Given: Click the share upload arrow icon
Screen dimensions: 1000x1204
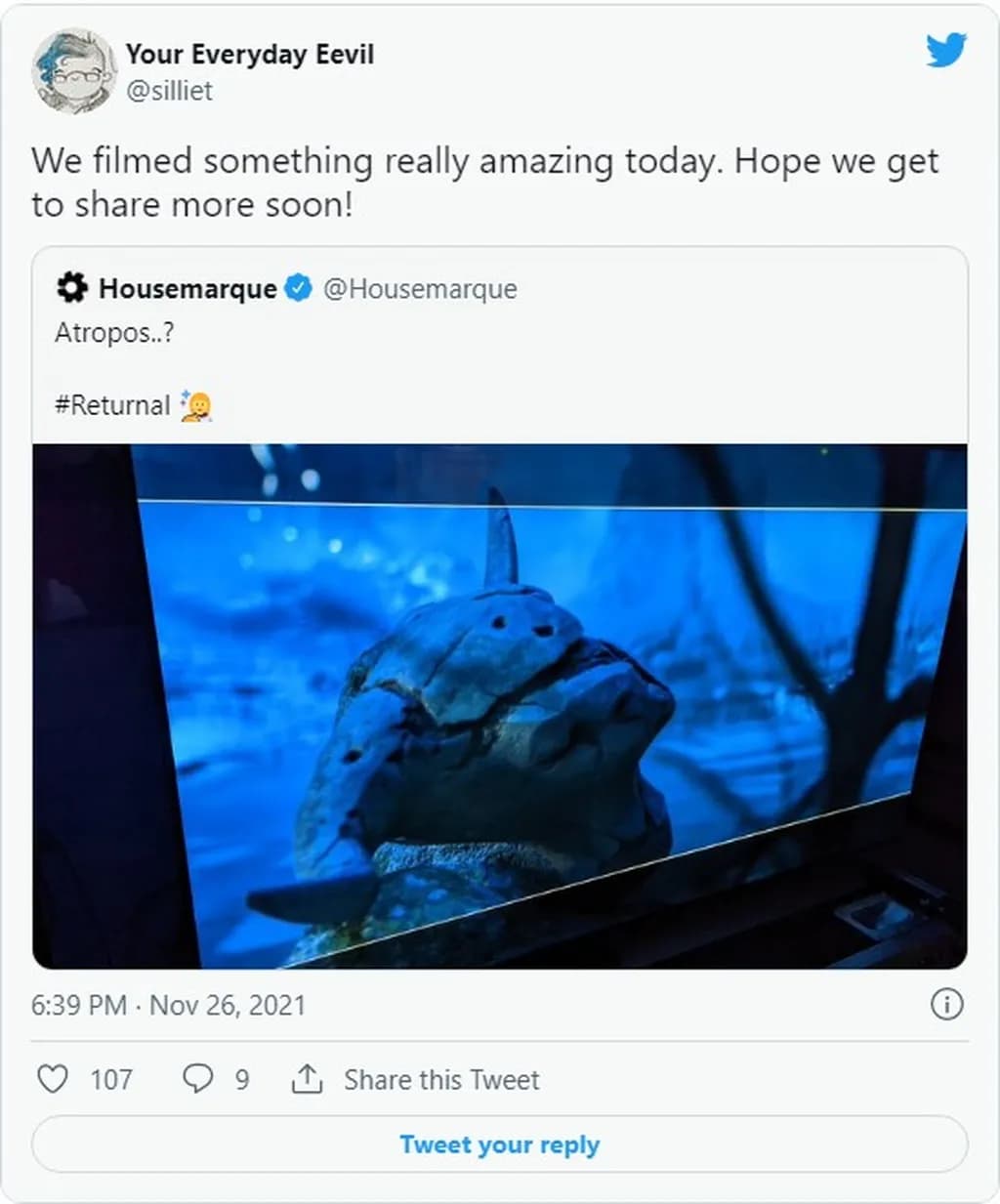Looking at the screenshot, I should click(307, 1079).
